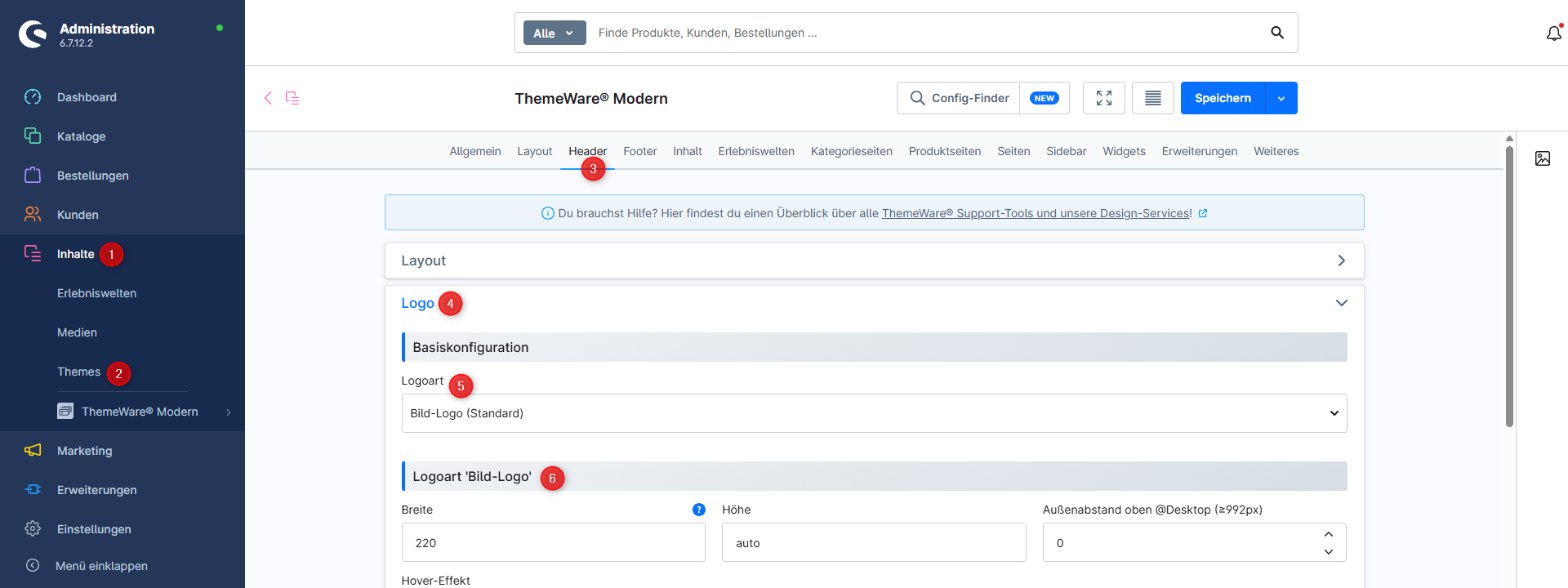The image size is (1568, 588).
Task: Click the pink content tree icon
Action: (x=292, y=98)
